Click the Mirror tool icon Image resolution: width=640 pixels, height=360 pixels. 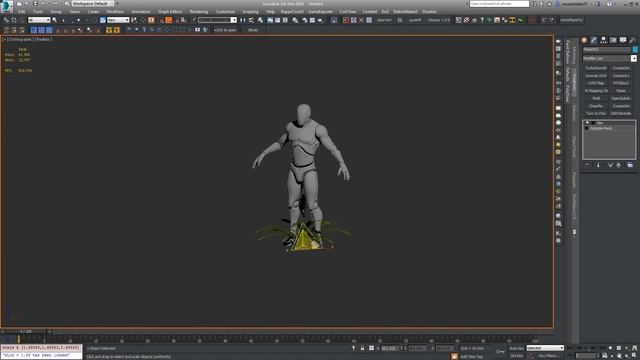243,20
